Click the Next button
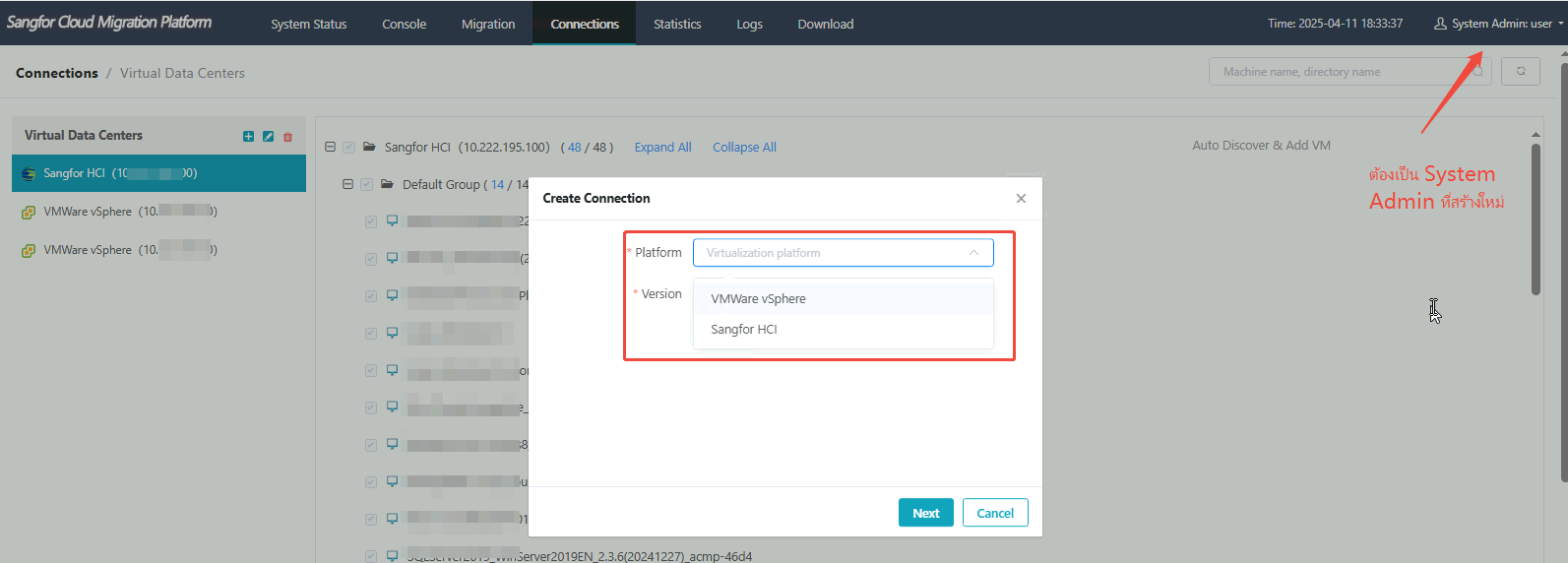The height and width of the screenshot is (563, 1568). coord(925,513)
